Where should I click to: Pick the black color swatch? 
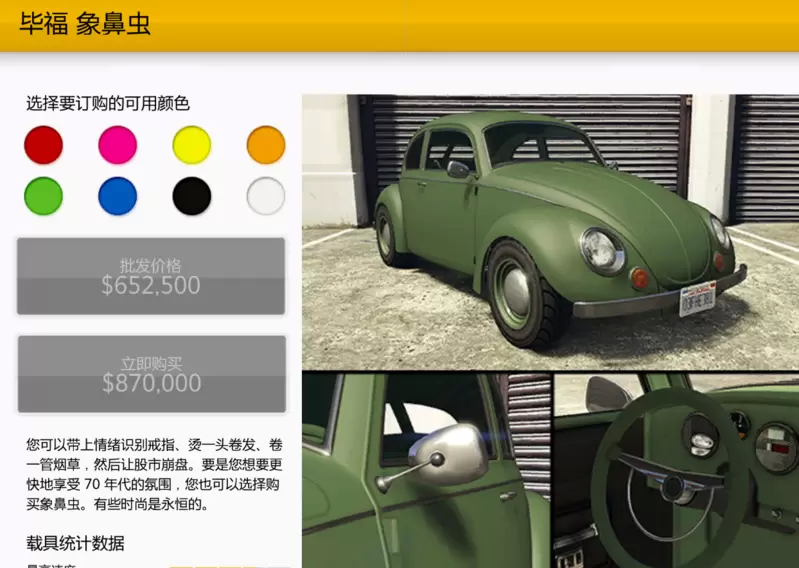click(x=192, y=196)
